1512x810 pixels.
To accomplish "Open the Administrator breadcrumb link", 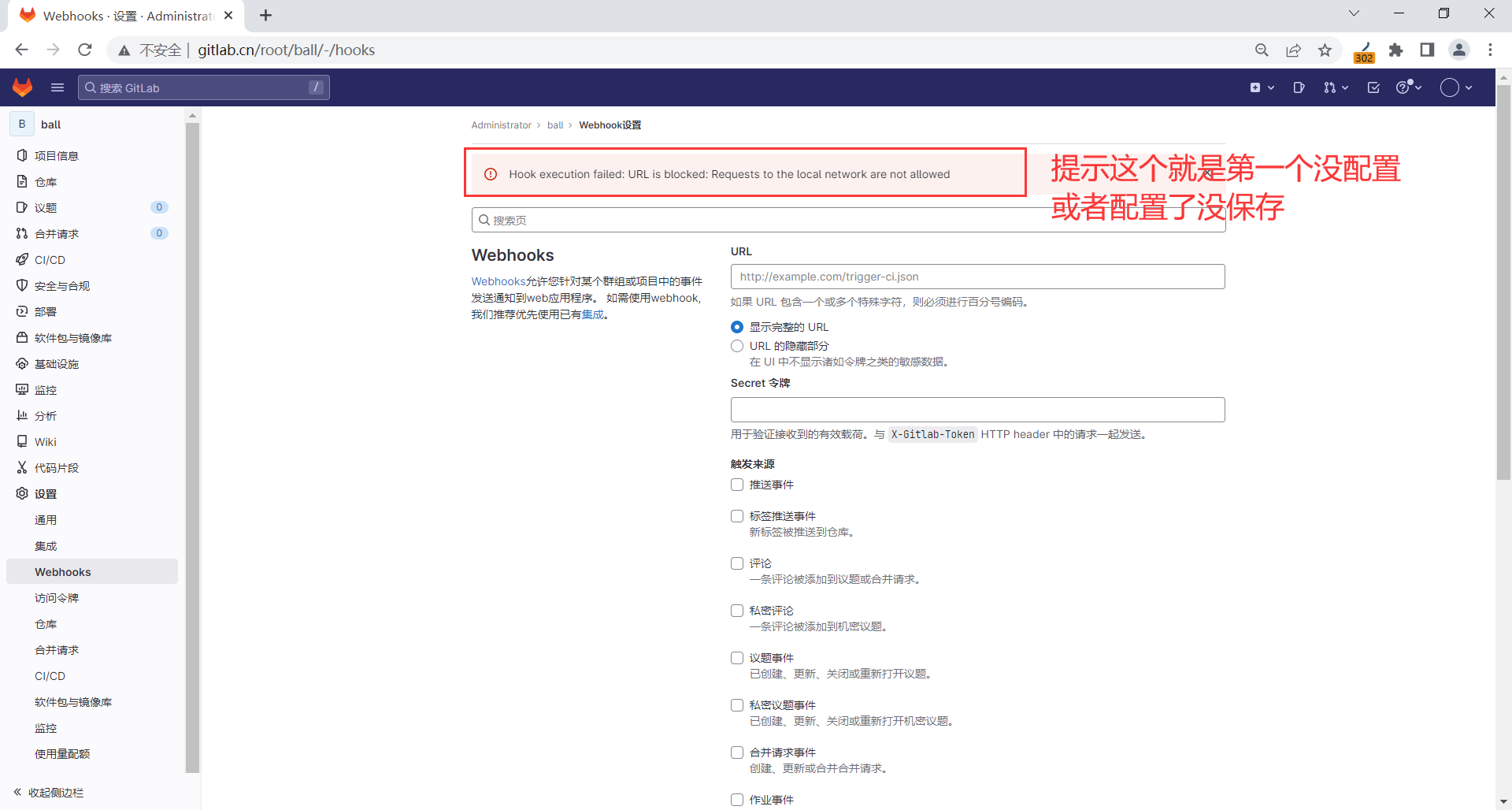I will pyautogui.click(x=502, y=125).
